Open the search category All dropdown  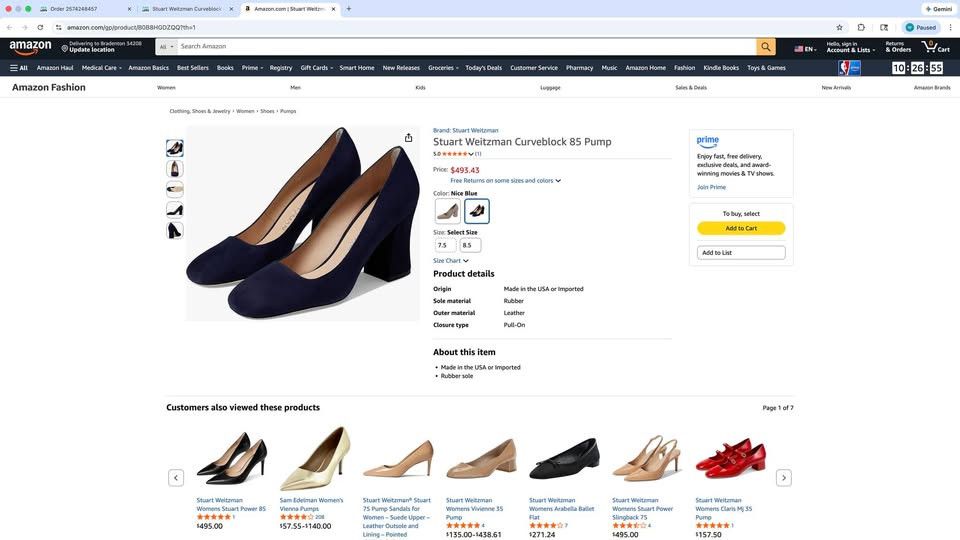click(167, 47)
